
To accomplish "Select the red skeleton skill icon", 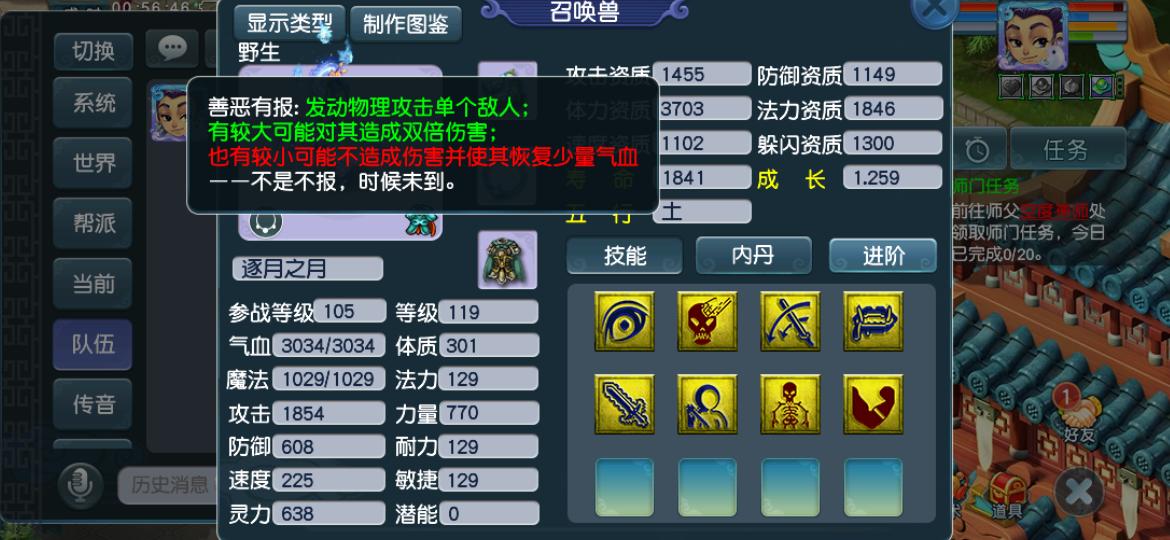I will (790, 404).
